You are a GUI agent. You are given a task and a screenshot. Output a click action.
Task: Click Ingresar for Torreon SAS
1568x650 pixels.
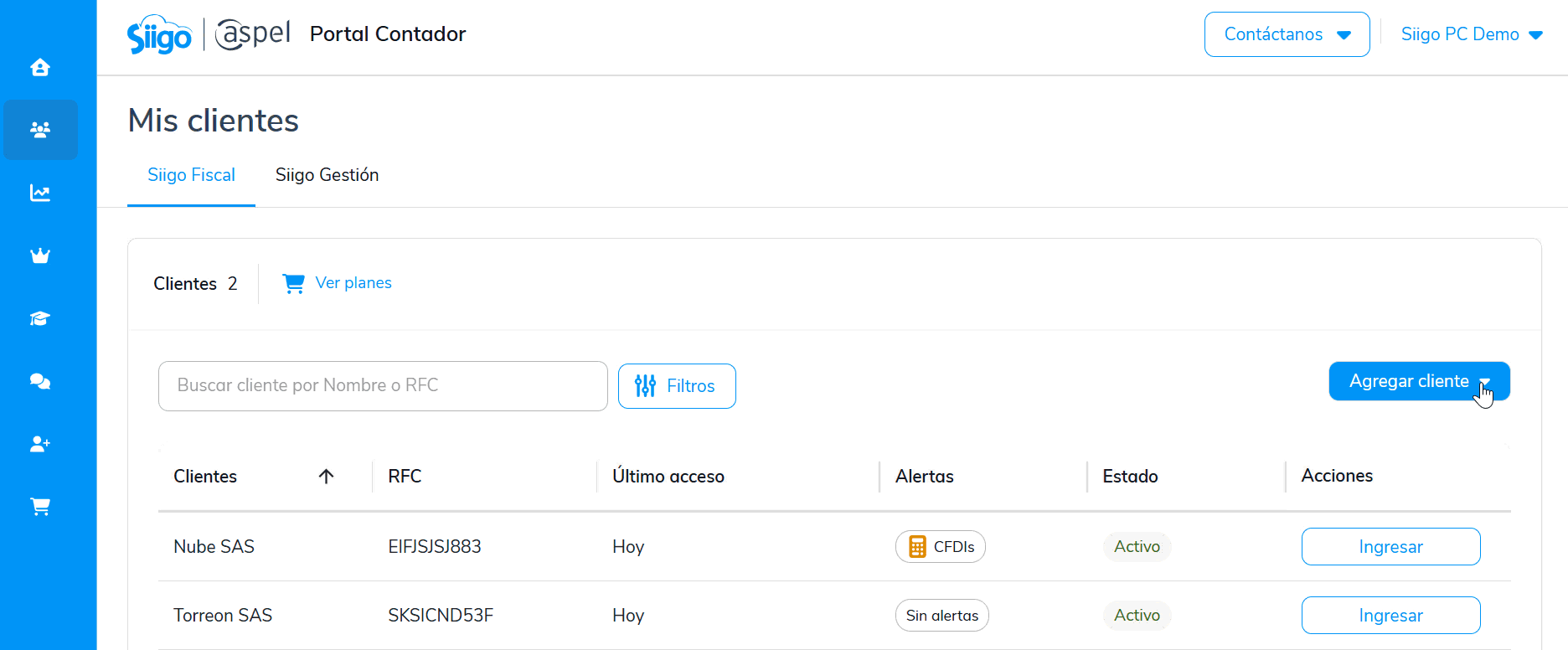(x=1390, y=616)
